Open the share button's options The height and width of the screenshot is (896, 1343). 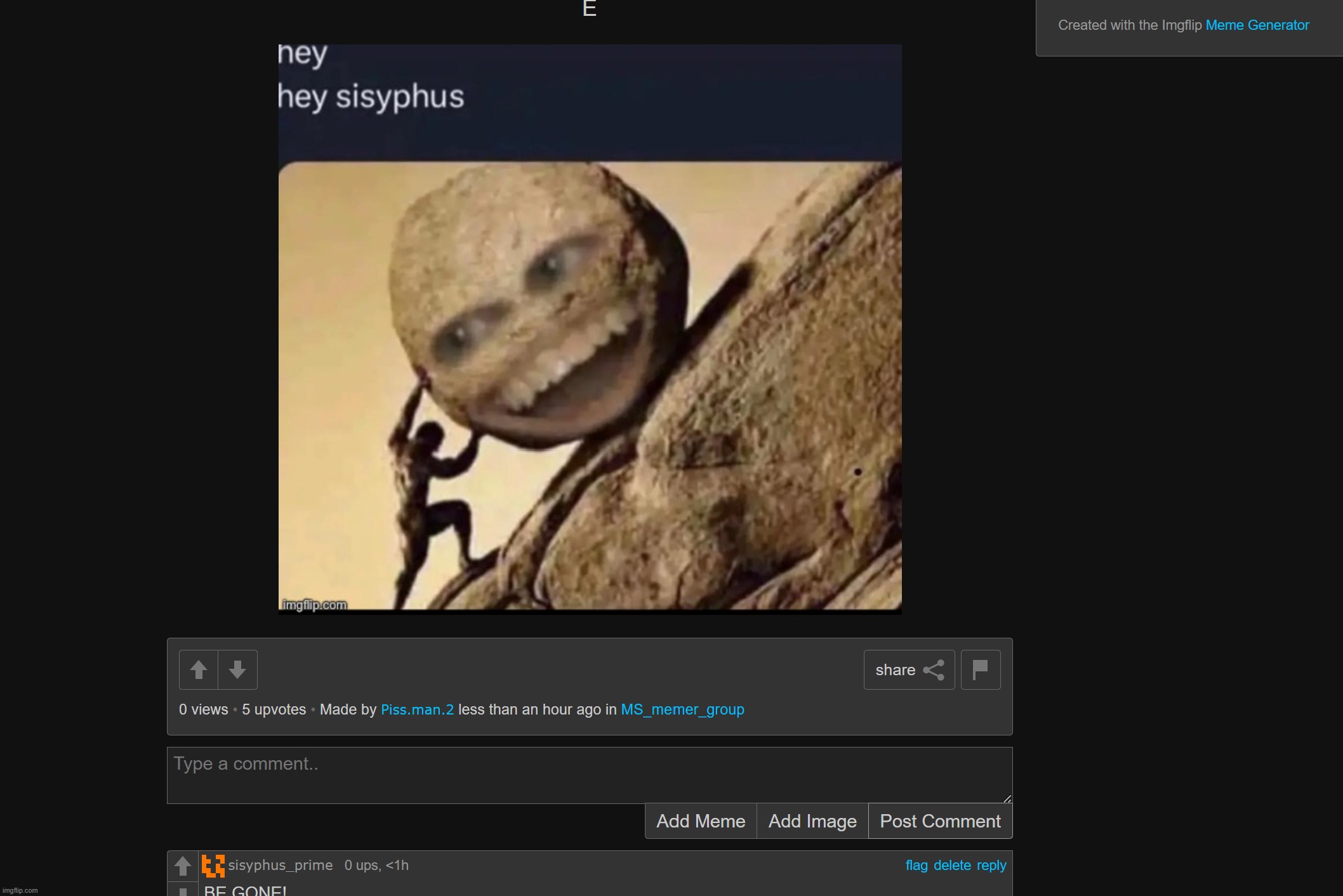click(909, 669)
